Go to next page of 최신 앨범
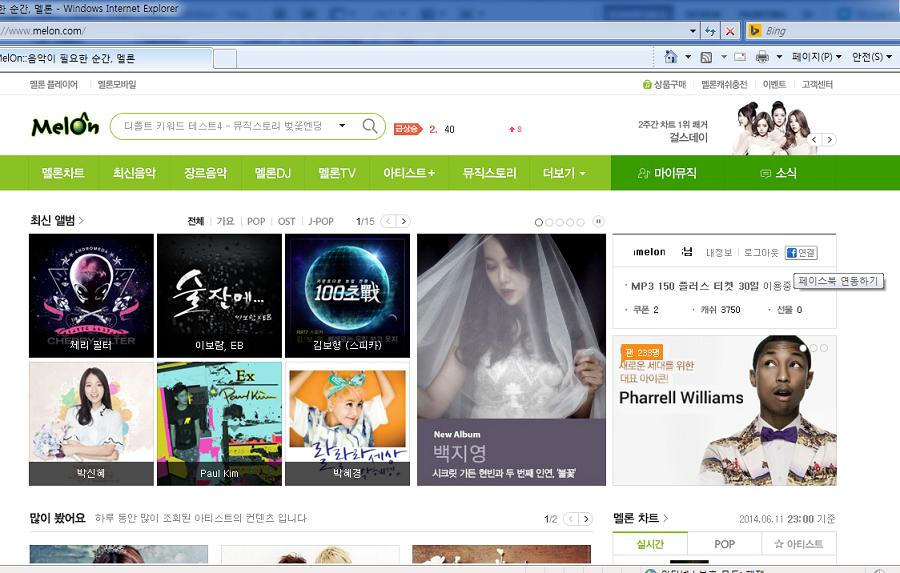The width and height of the screenshot is (900, 573). click(403, 221)
